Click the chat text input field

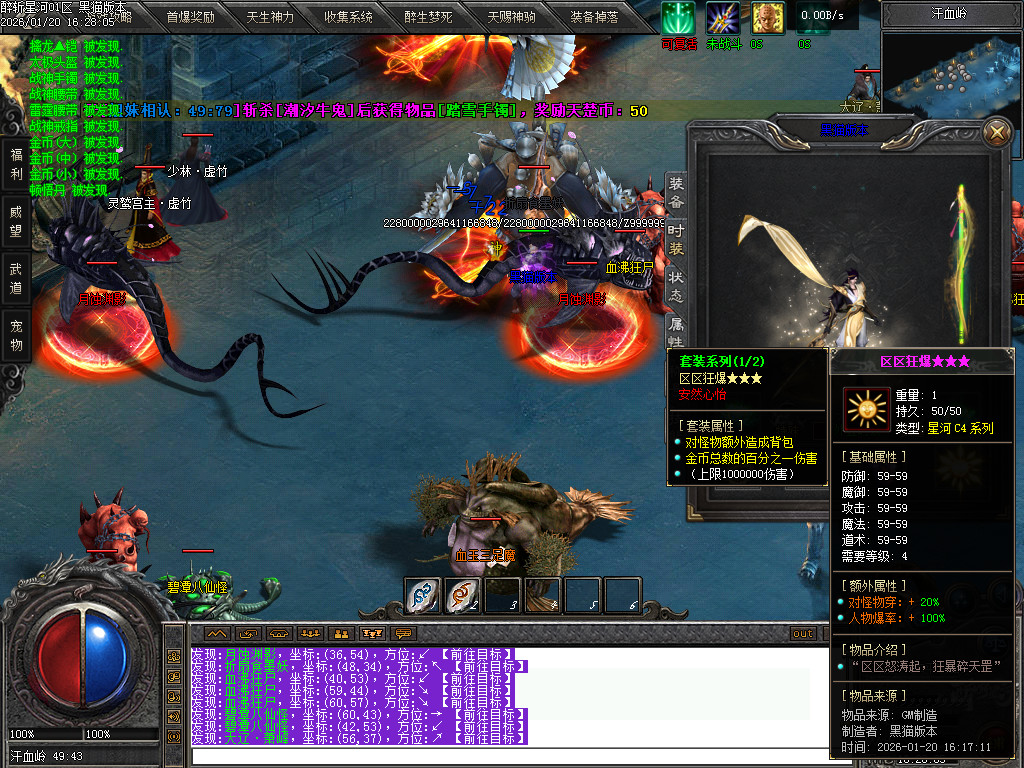click(500, 756)
